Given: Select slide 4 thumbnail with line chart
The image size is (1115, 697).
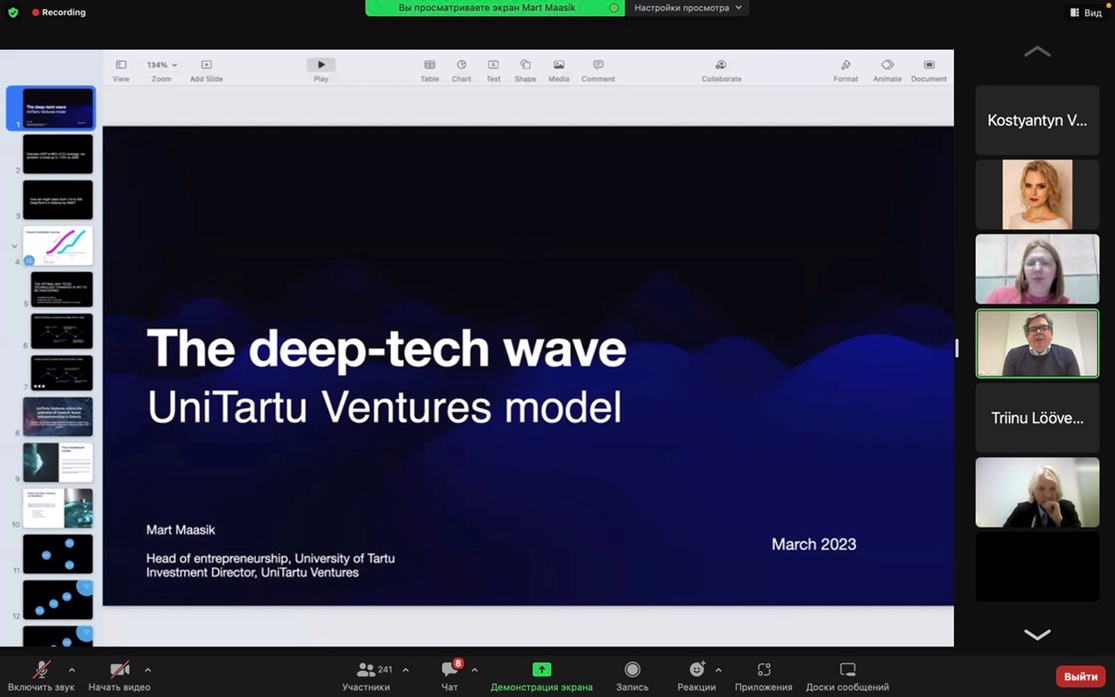Looking at the screenshot, I should 58,245.
